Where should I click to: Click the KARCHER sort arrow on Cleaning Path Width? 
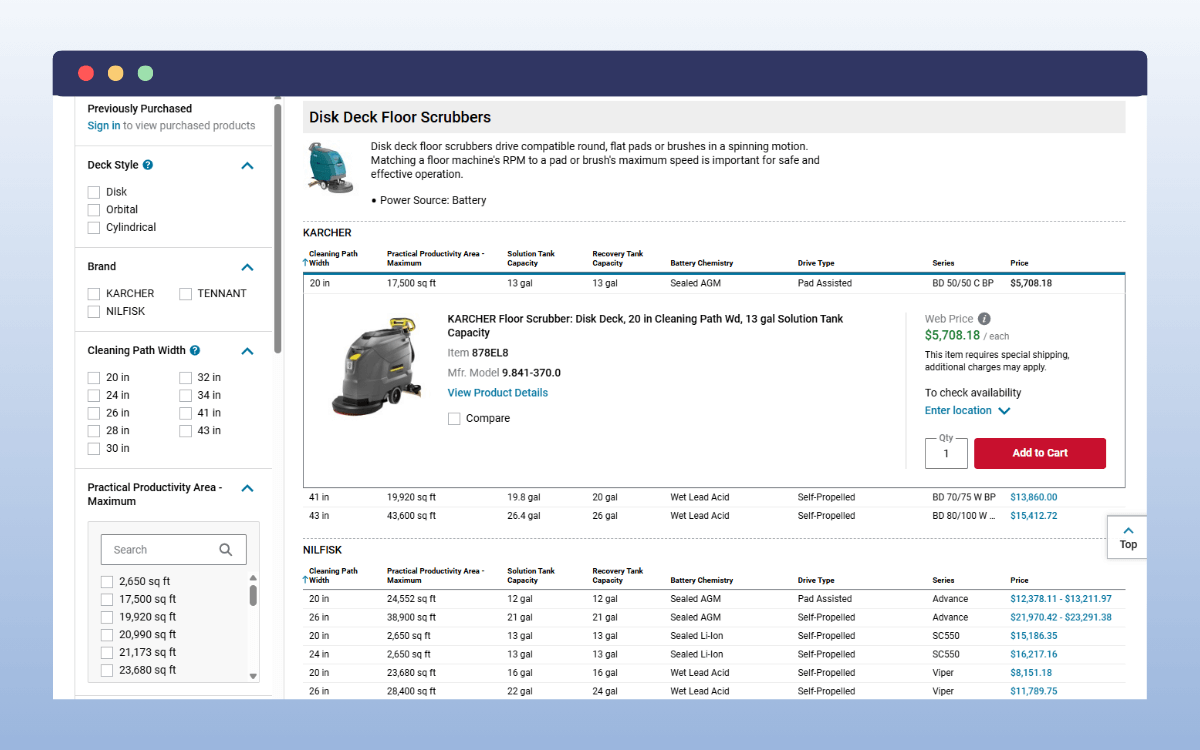click(x=305, y=263)
